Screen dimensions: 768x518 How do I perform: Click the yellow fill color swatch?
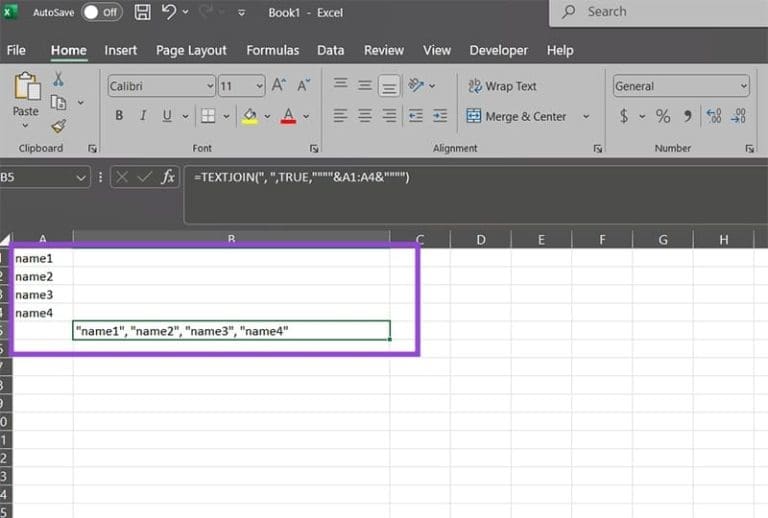pos(250,116)
